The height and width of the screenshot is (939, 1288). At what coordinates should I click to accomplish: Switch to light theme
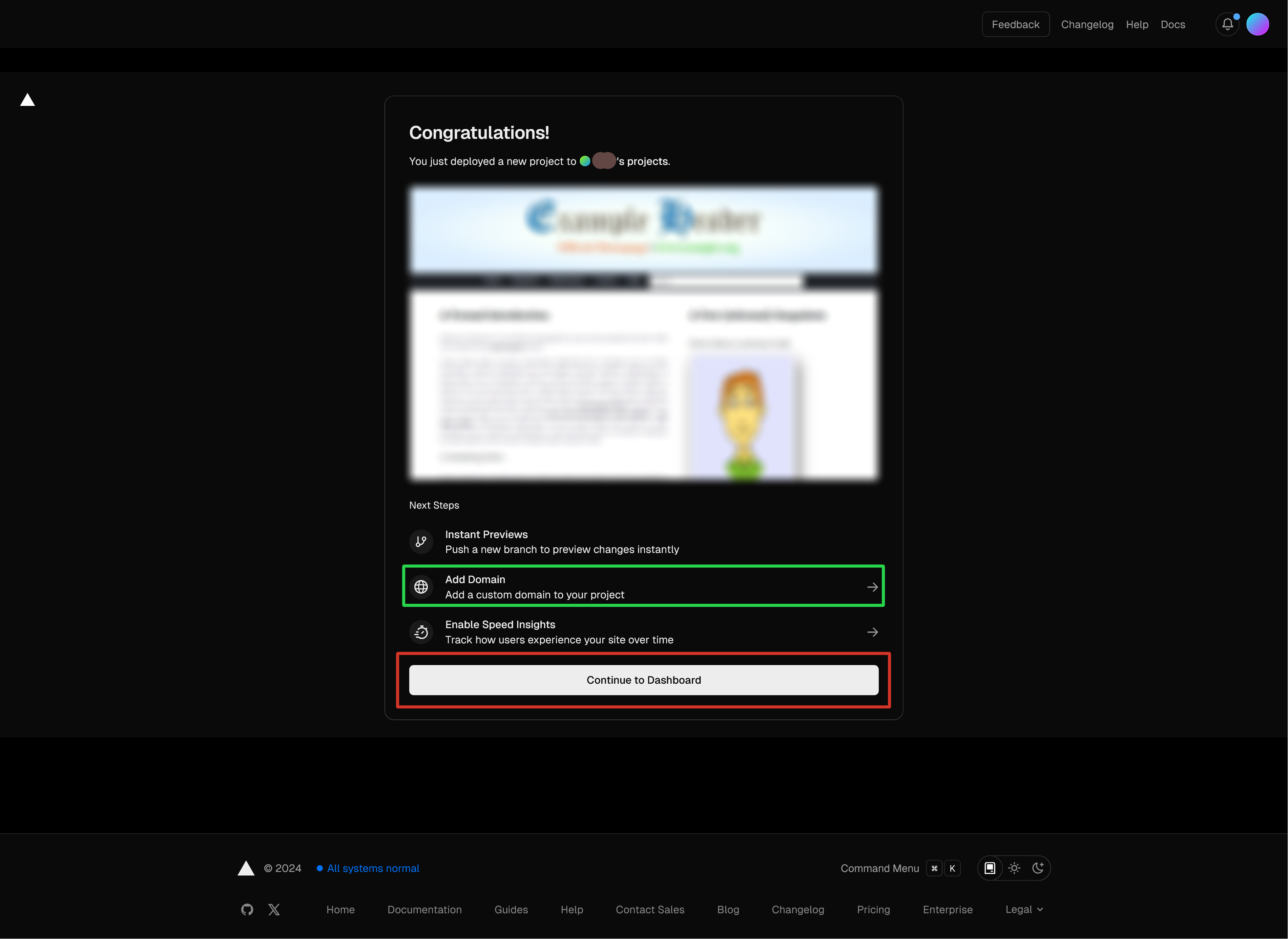(x=1014, y=868)
